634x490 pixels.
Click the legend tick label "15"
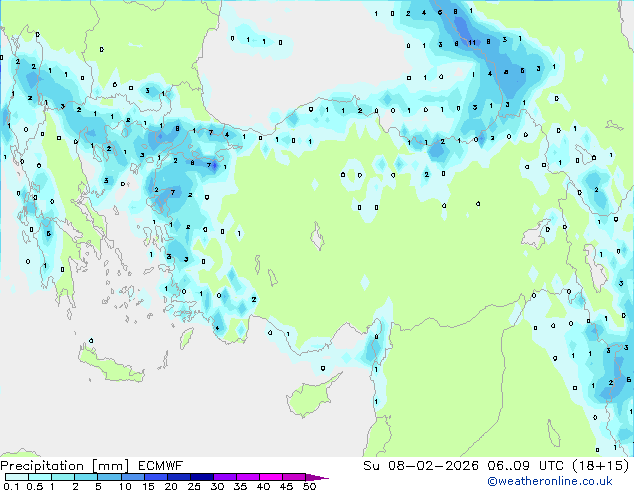point(148,486)
